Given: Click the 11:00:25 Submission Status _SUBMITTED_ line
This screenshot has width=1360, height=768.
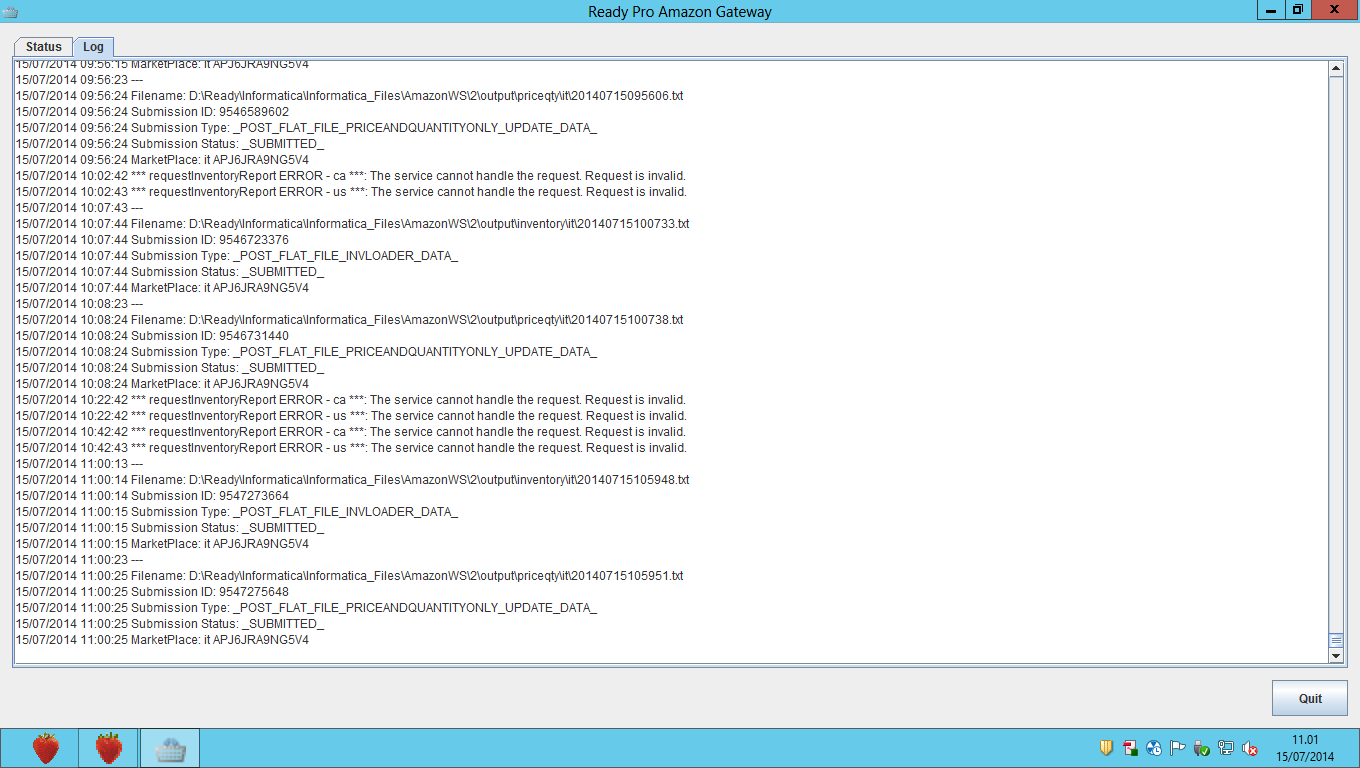Looking at the screenshot, I should point(170,624).
